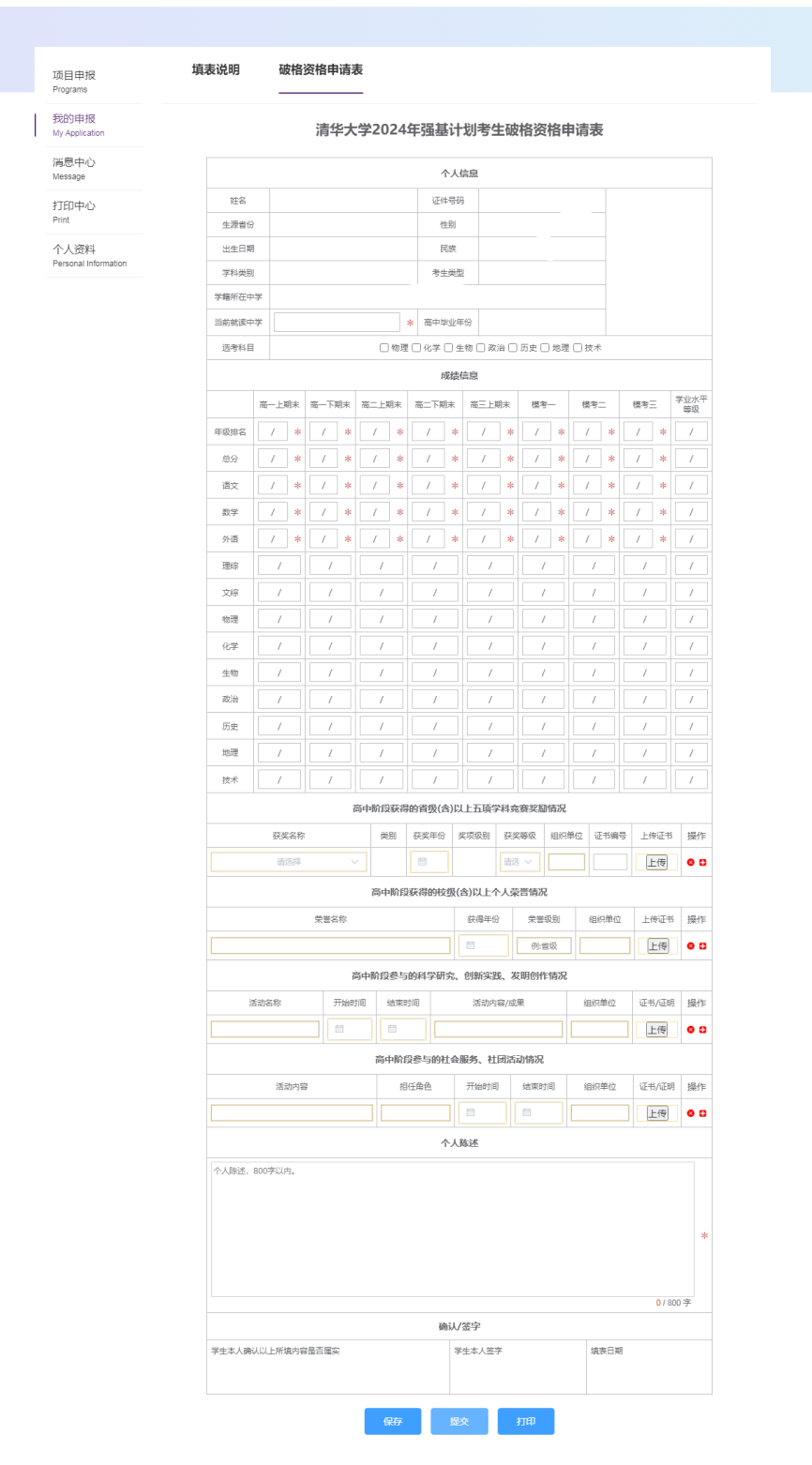This screenshot has width=812, height=1465.
Task: Click the 担任角色 input field
Action: pyautogui.click(x=415, y=1112)
